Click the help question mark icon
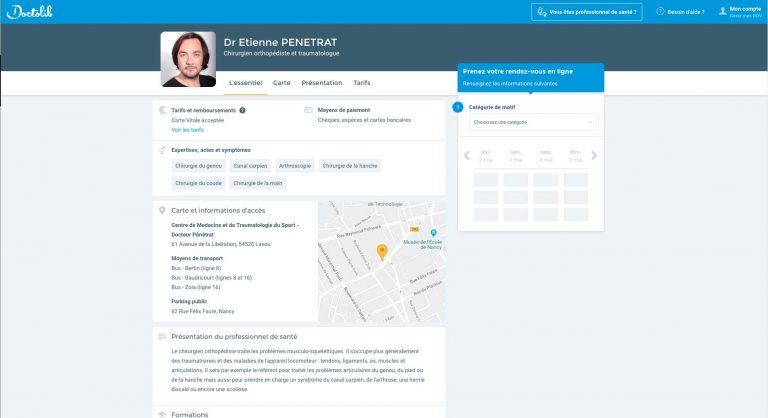This screenshot has height=418, width=768. point(660,12)
